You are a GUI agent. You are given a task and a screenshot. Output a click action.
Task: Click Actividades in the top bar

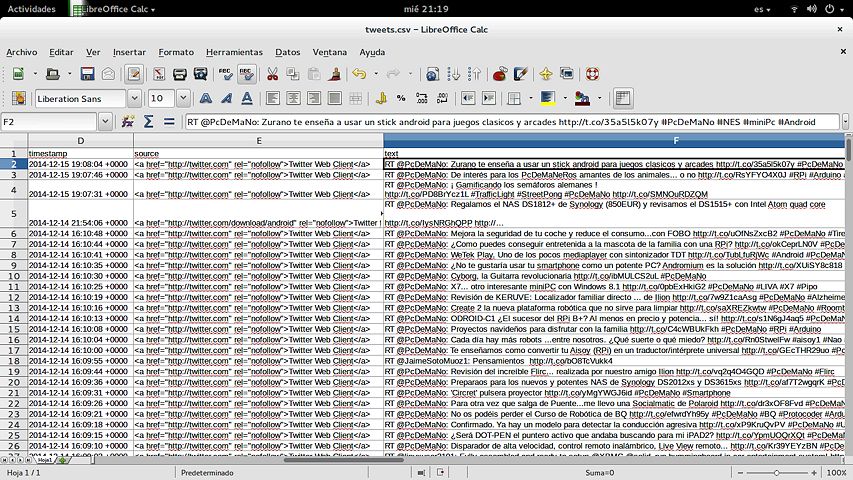pyautogui.click(x=32, y=9)
